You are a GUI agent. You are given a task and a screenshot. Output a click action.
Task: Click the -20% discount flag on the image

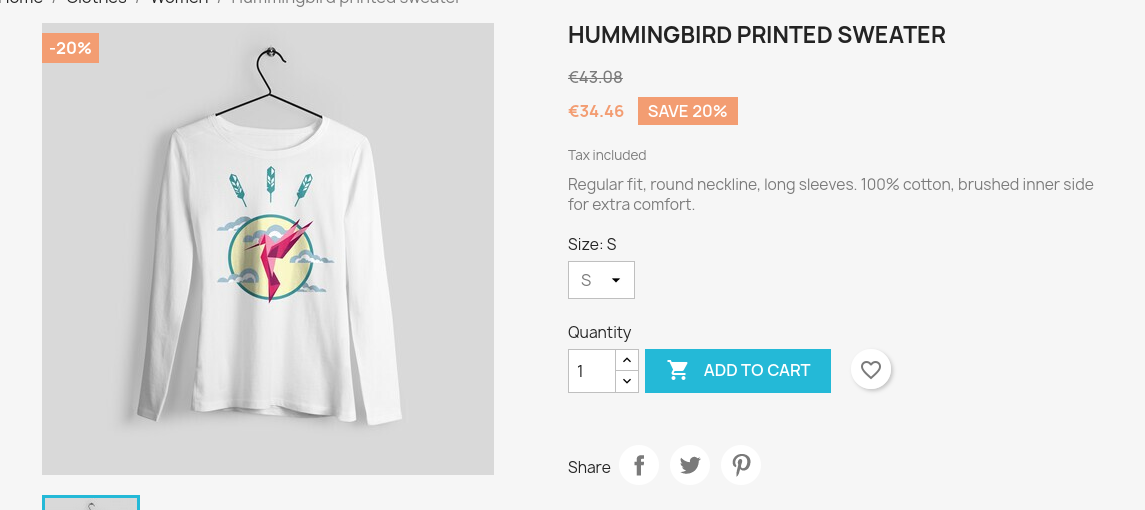[x=70, y=48]
